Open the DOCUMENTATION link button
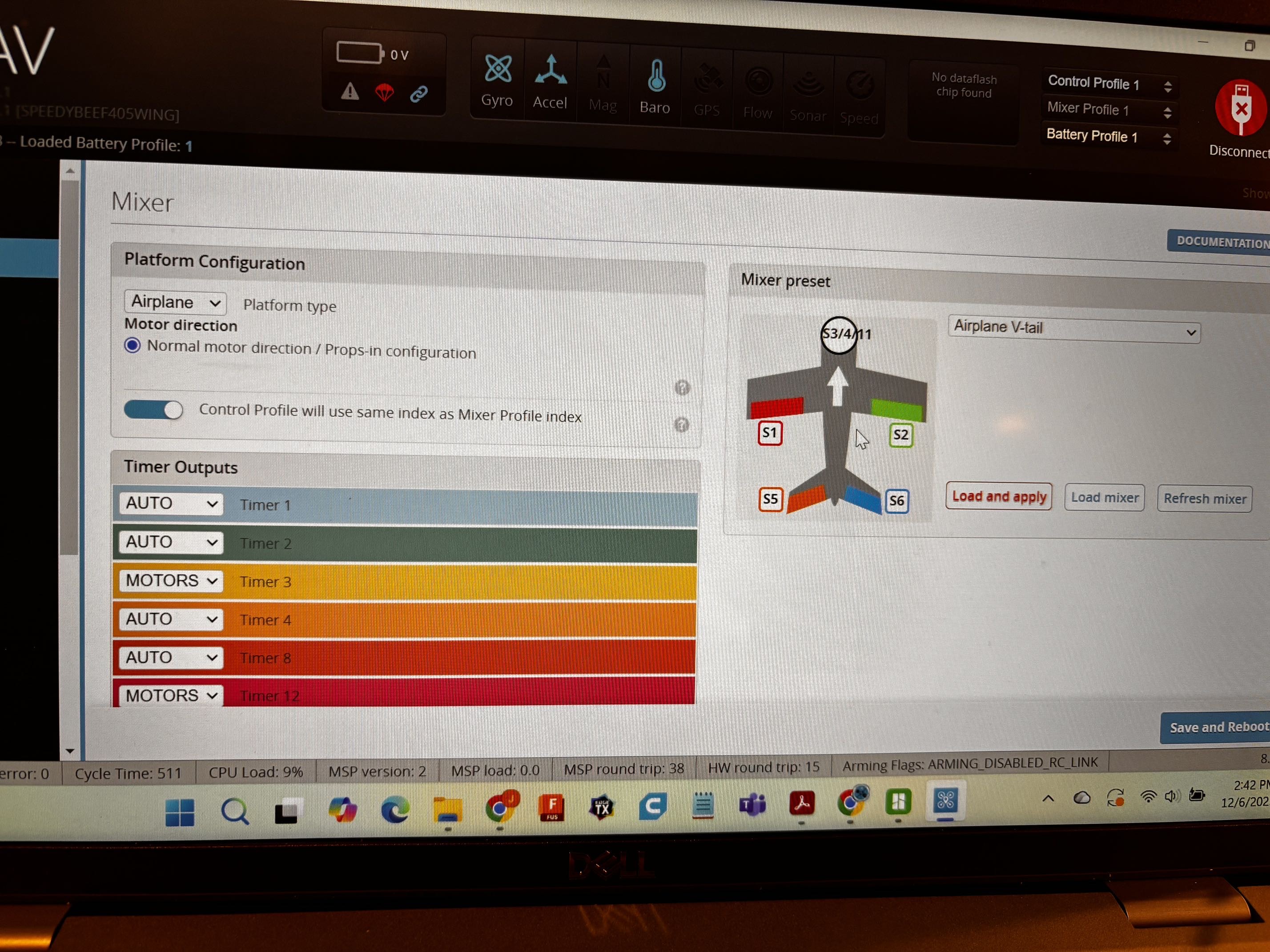This screenshot has height=952, width=1270. click(x=1220, y=242)
